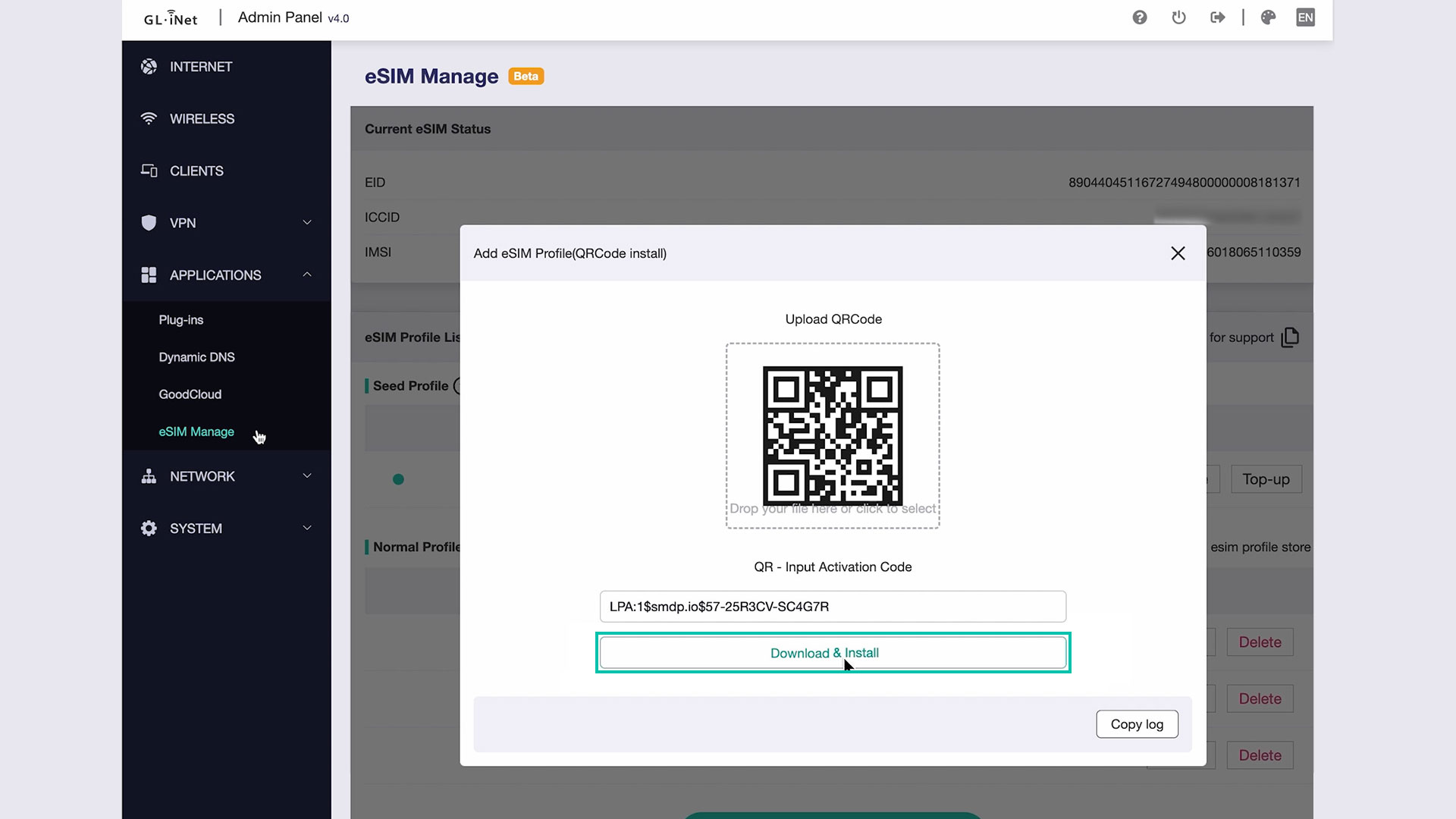Click the Top-up button
The width and height of the screenshot is (1456, 819).
coord(1266,479)
